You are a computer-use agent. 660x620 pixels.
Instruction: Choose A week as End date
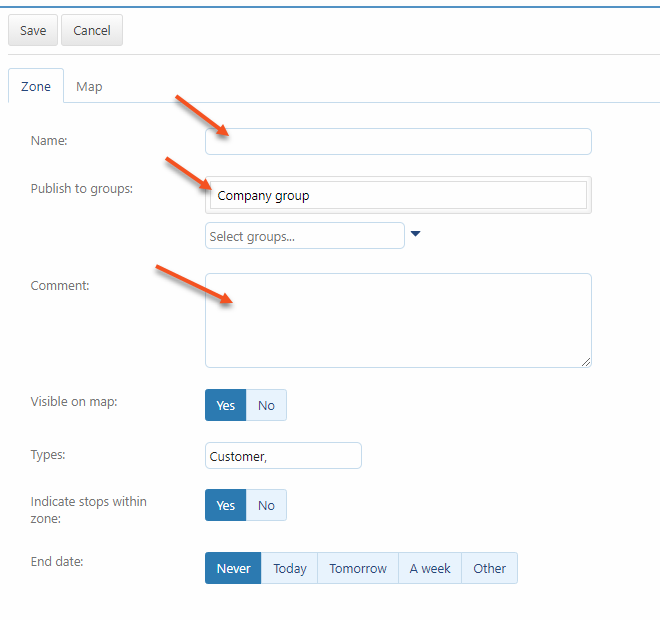coord(430,568)
